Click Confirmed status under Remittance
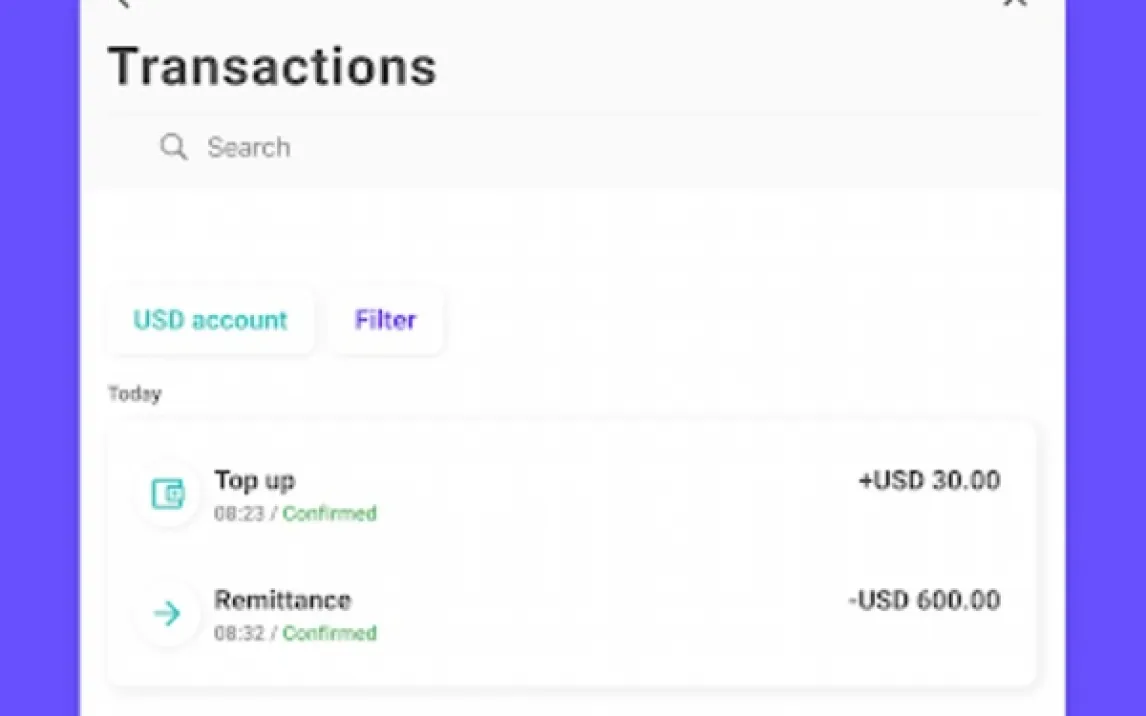Viewport: 1146px width, 716px height. 329,634
